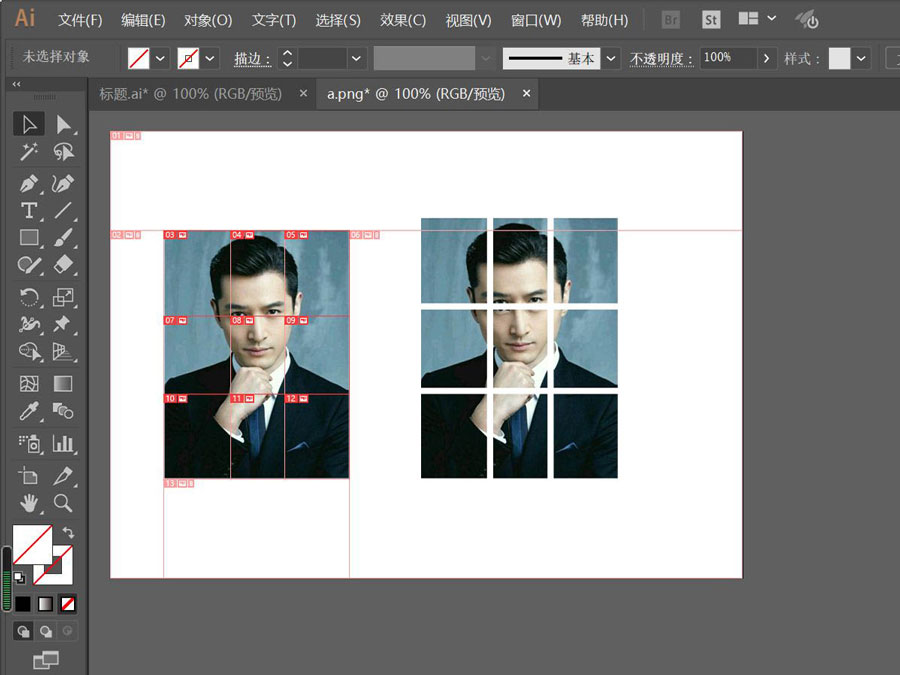Select the Type tool
The height and width of the screenshot is (675, 900).
tap(29, 211)
